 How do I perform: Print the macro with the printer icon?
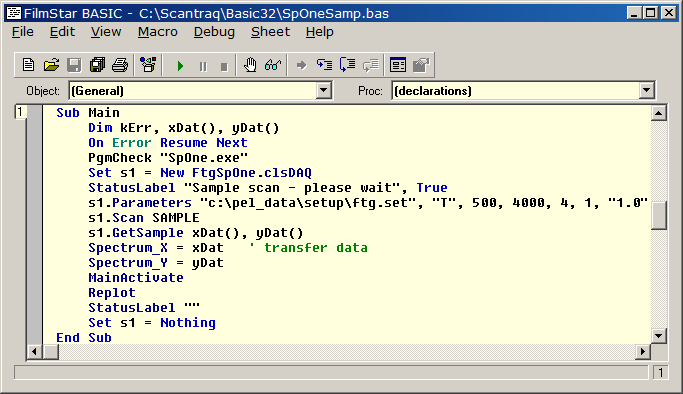[120, 65]
